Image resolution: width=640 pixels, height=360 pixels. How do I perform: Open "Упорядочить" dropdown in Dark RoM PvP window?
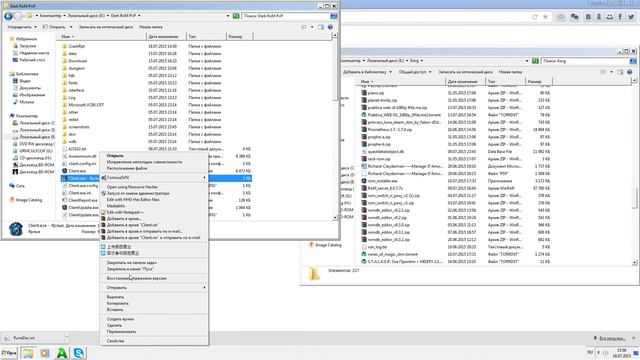tap(22, 27)
